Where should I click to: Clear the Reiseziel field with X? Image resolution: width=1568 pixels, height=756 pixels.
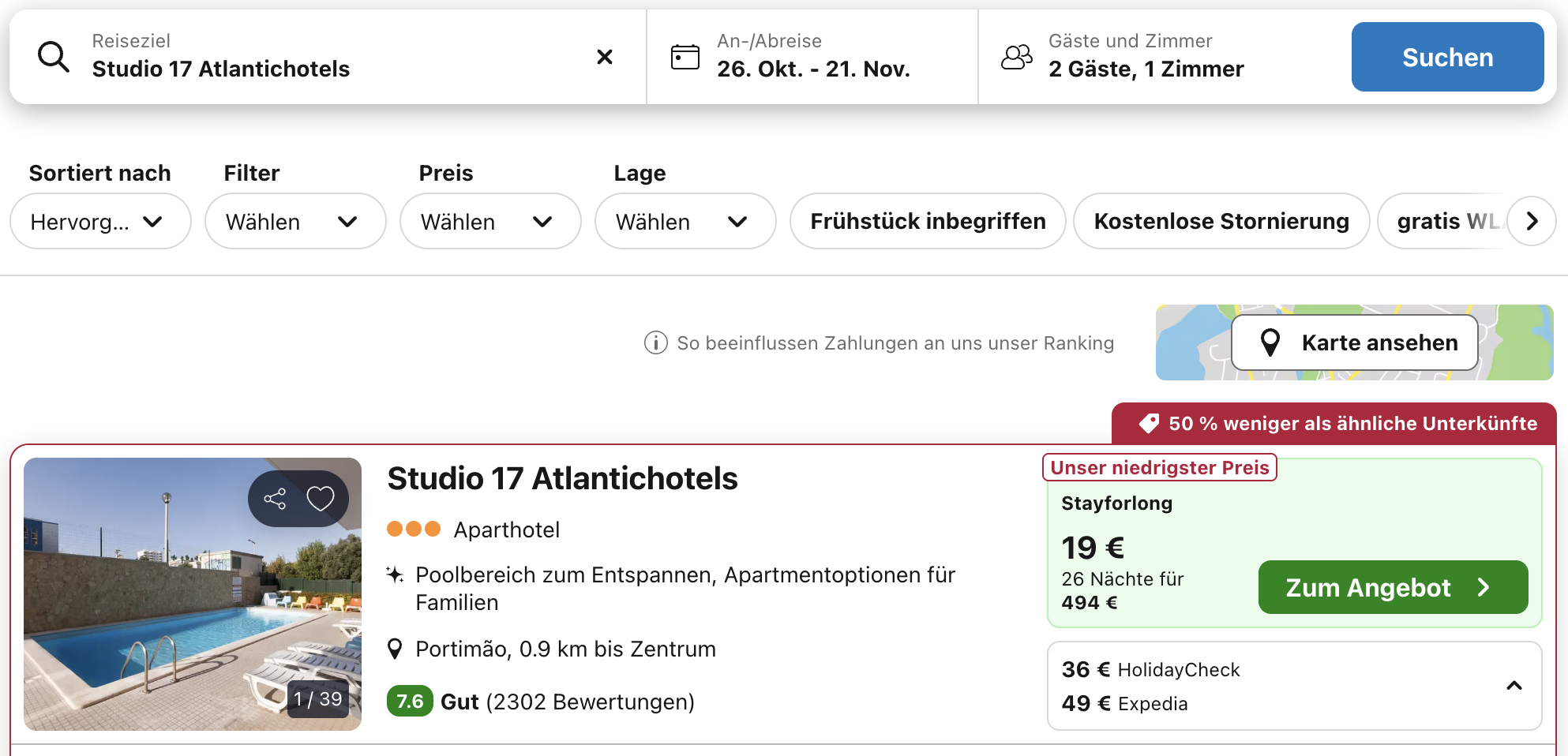click(605, 57)
